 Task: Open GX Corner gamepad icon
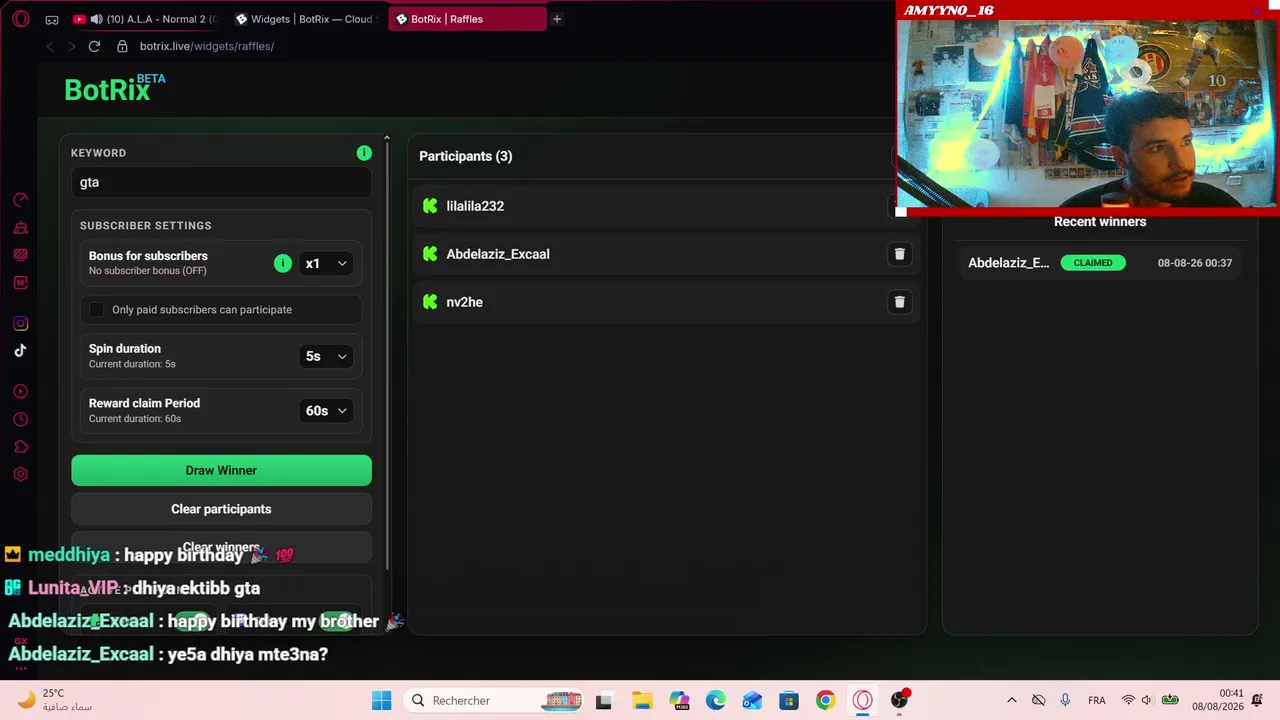[x=51, y=19]
